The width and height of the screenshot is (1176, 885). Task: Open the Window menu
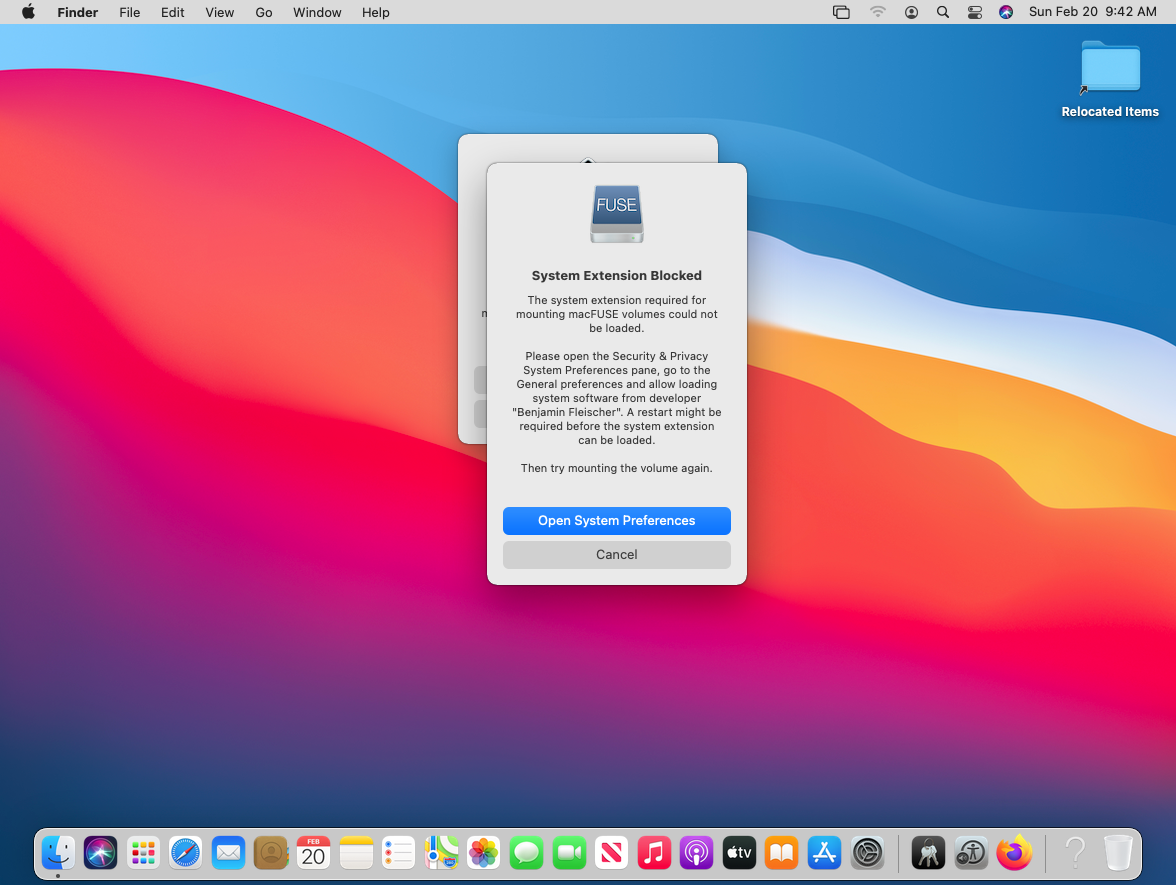317,12
